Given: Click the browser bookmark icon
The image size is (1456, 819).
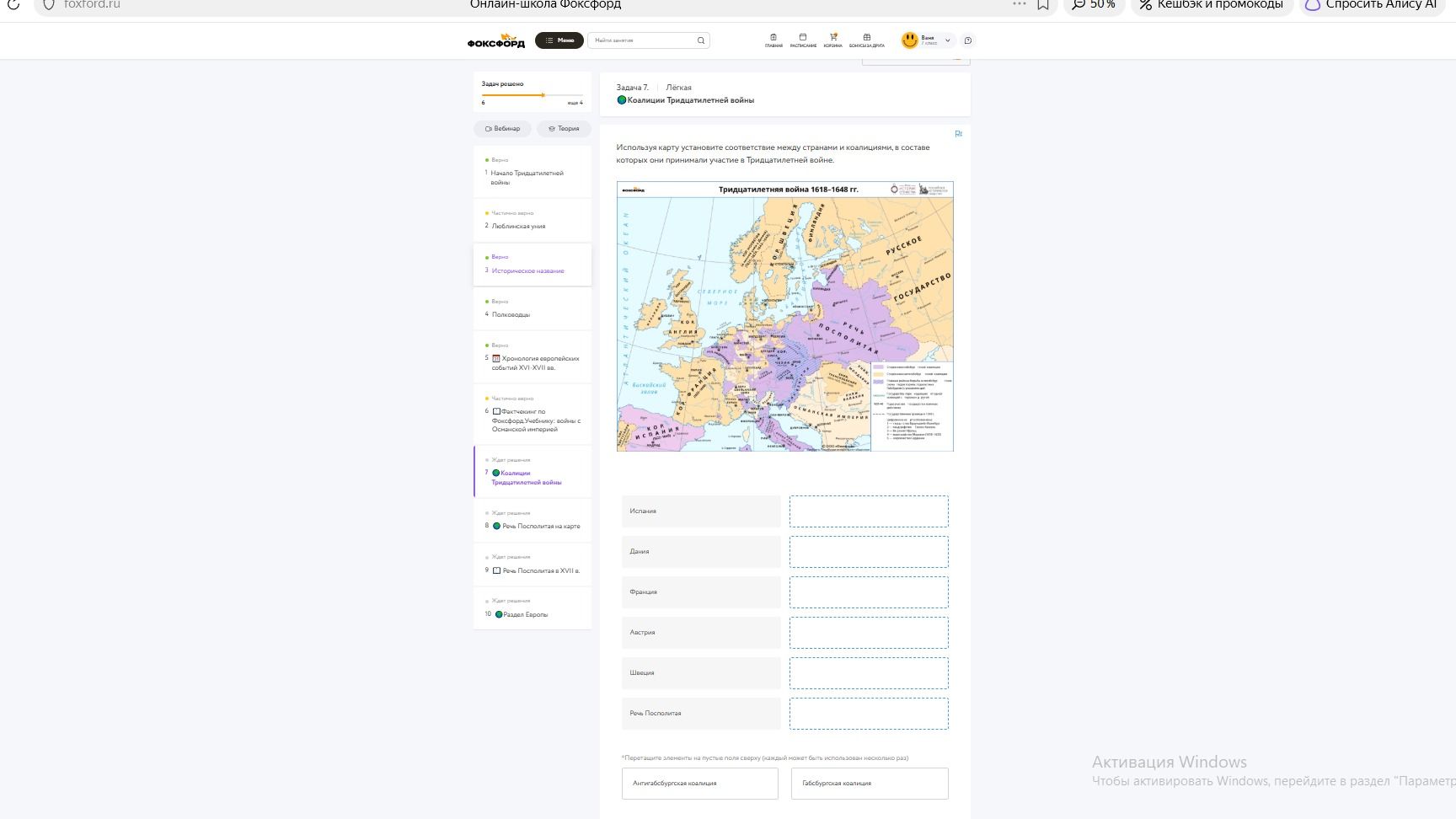Looking at the screenshot, I should pyautogui.click(x=1043, y=4).
